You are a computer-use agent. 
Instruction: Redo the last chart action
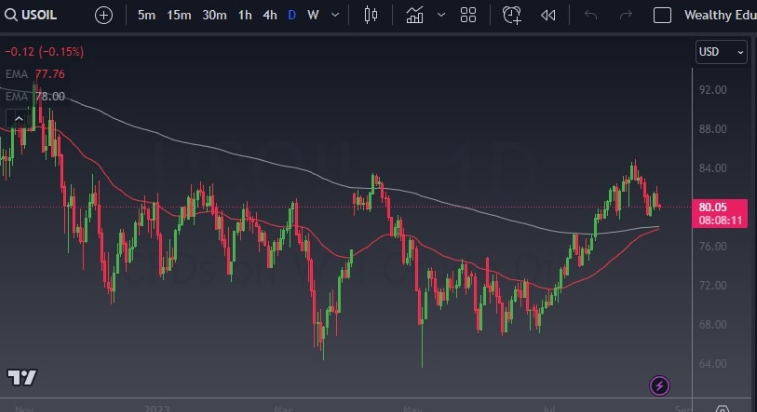[x=626, y=15]
